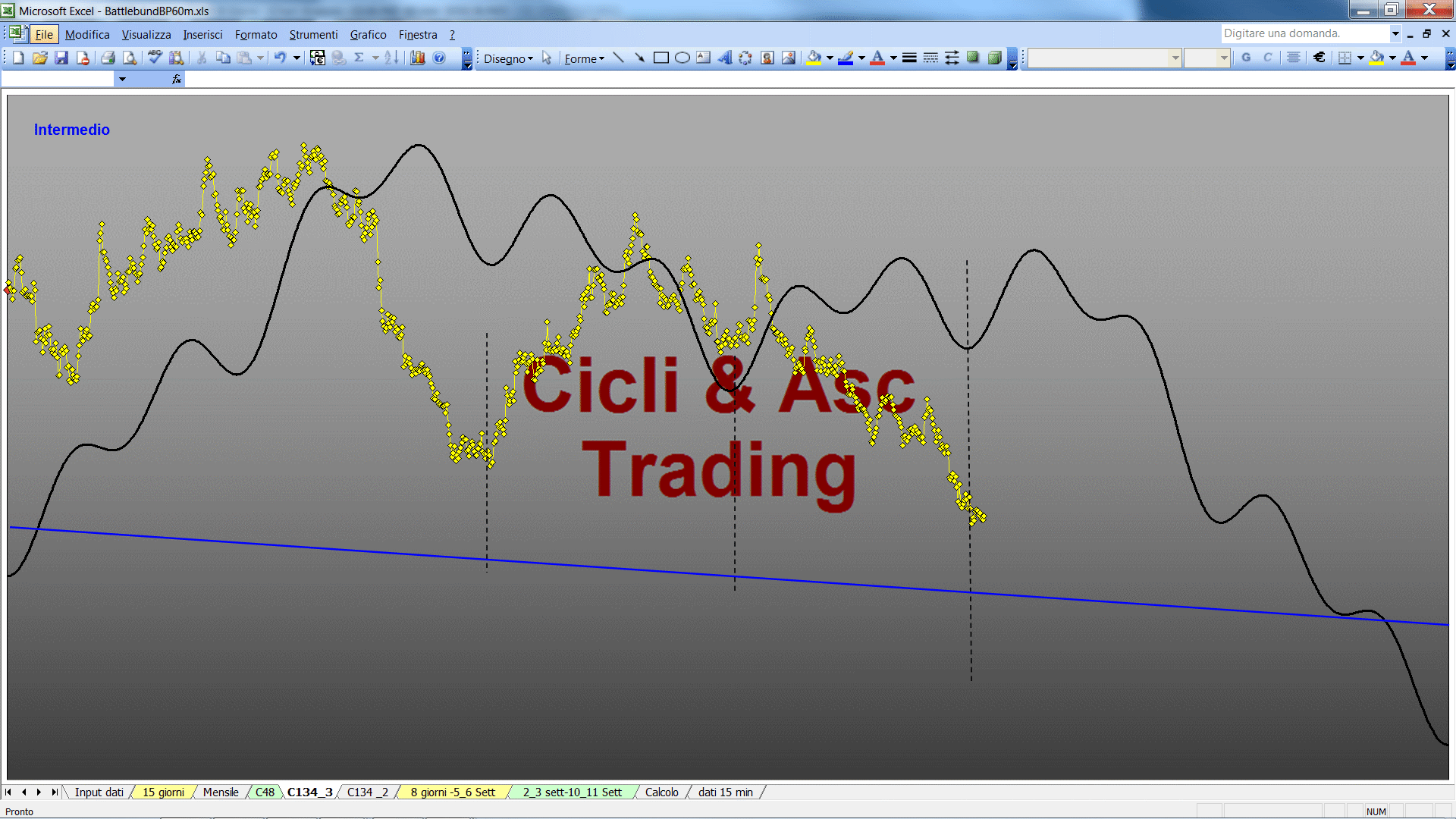Click the Sort ascending icon
1456x819 pixels.
[391, 58]
